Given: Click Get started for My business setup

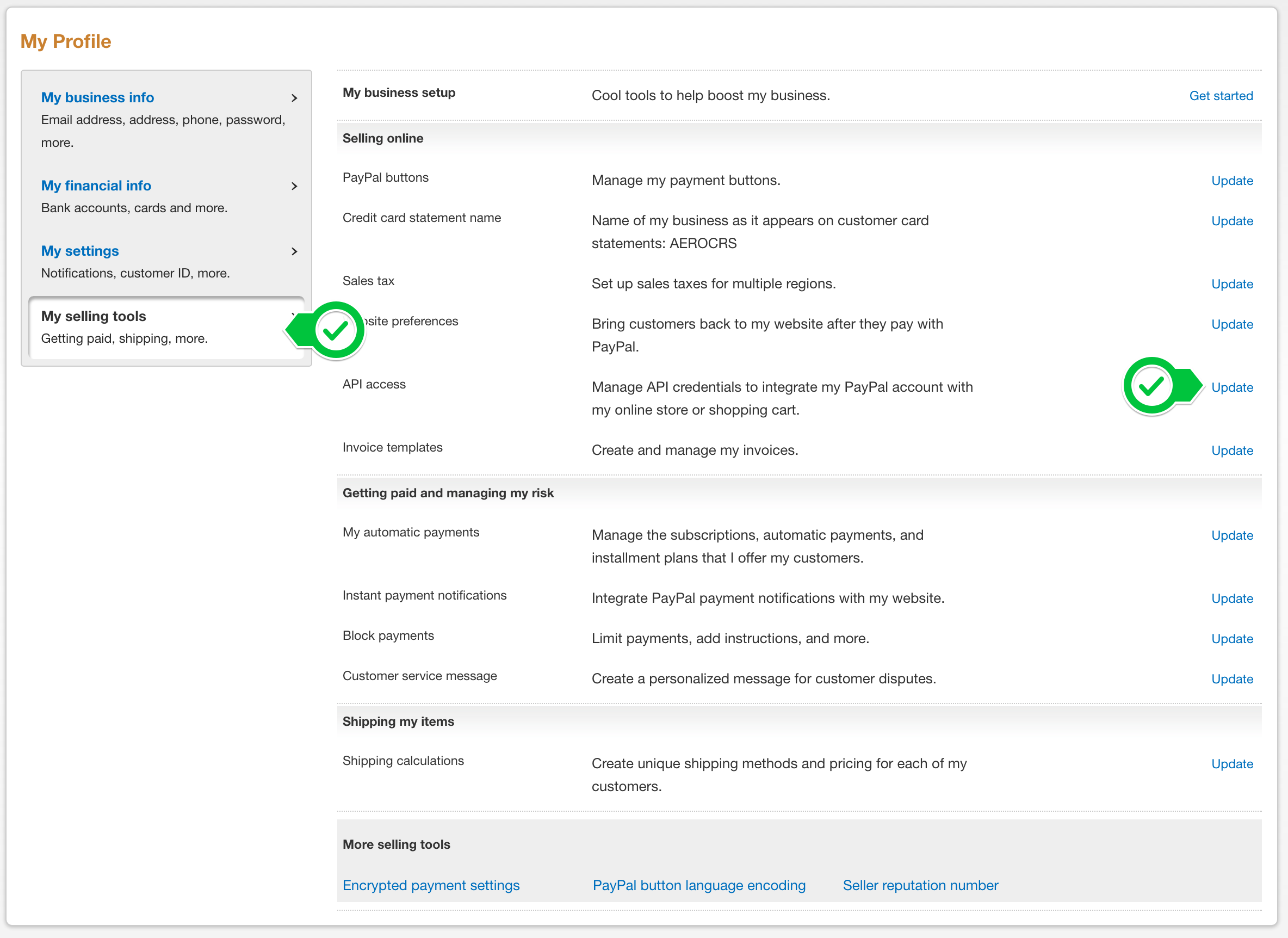Looking at the screenshot, I should 1221,95.
